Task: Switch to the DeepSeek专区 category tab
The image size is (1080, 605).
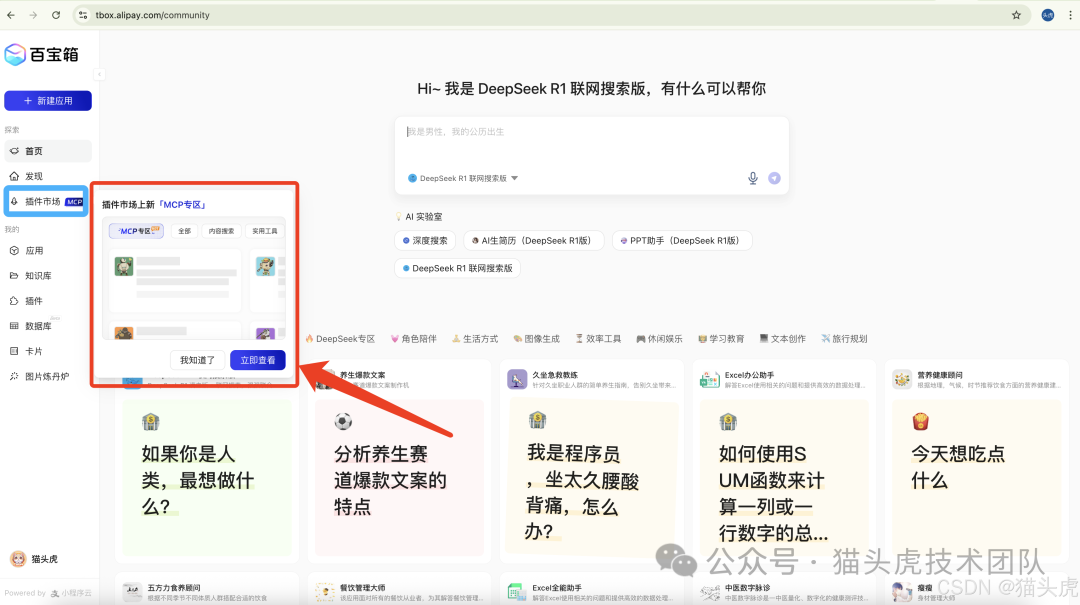Action: click(340, 339)
